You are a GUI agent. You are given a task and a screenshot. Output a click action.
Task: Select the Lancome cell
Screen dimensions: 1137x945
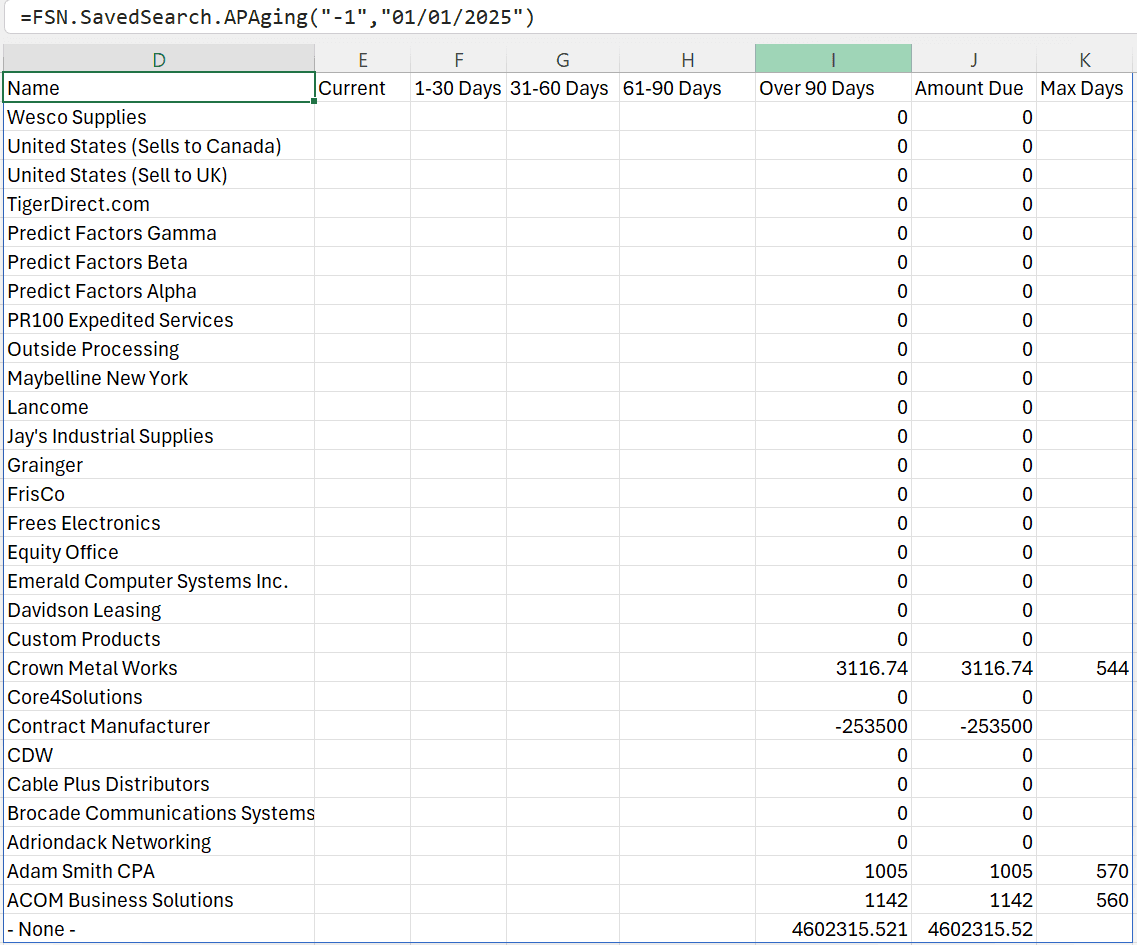[159, 407]
